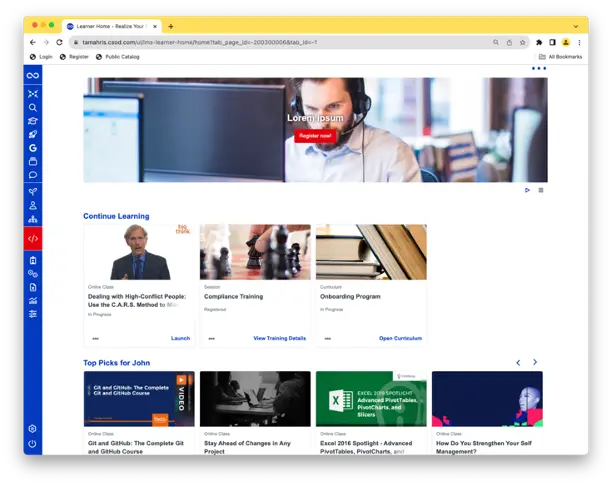Image resolution: width=612 pixels, height=486 pixels.
Task: Click the org chart hierarchy sidebar icon
Action: (x=33, y=219)
